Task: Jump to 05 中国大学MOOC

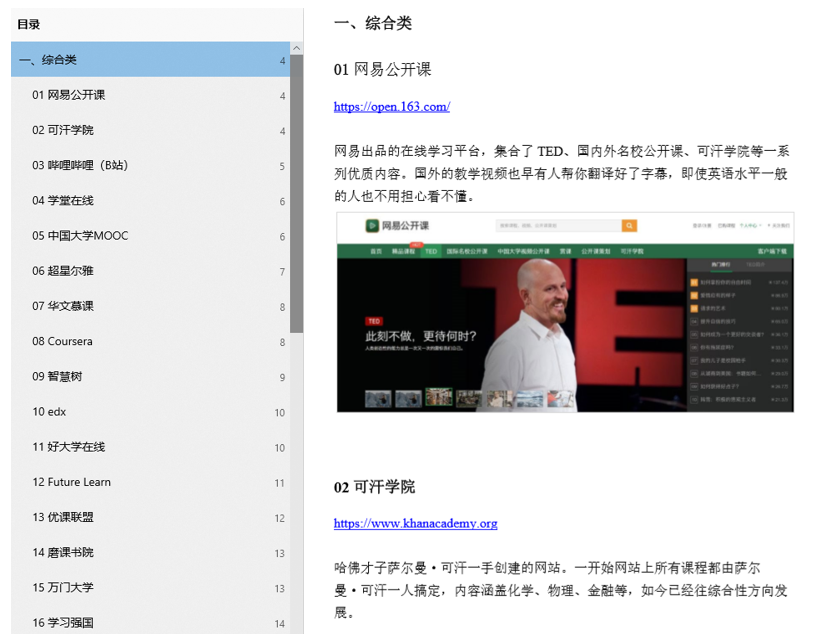Action: 150,236
